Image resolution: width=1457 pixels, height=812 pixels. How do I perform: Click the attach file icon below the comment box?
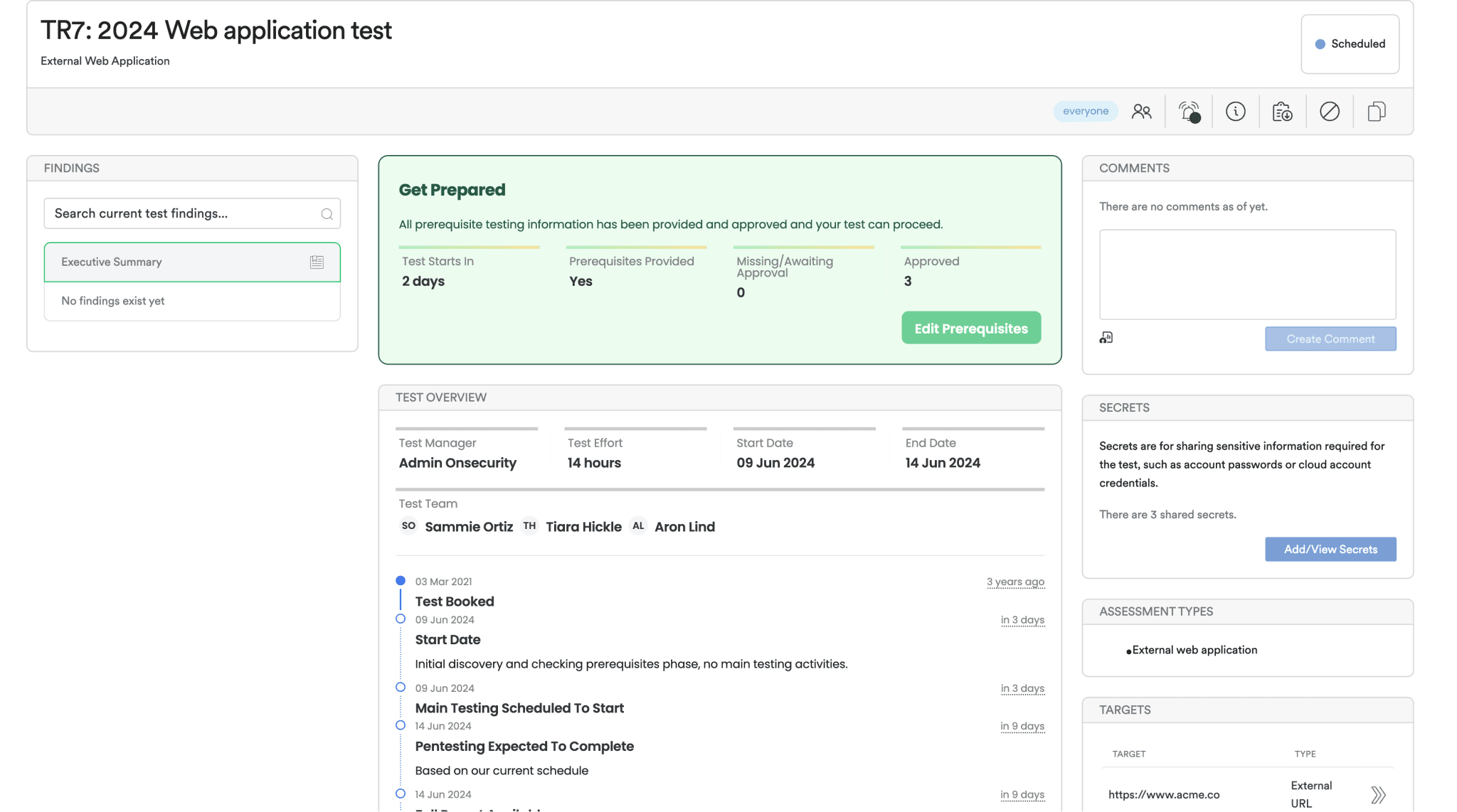click(1106, 337)
